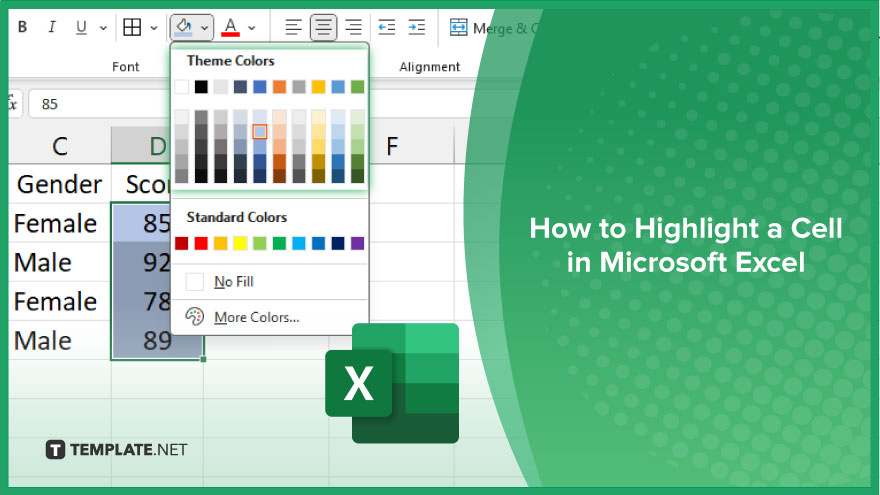Screen dimensions: 880x495
Task: Collapse the Fill Color dropdown arrow
Action: pos(205,28)
